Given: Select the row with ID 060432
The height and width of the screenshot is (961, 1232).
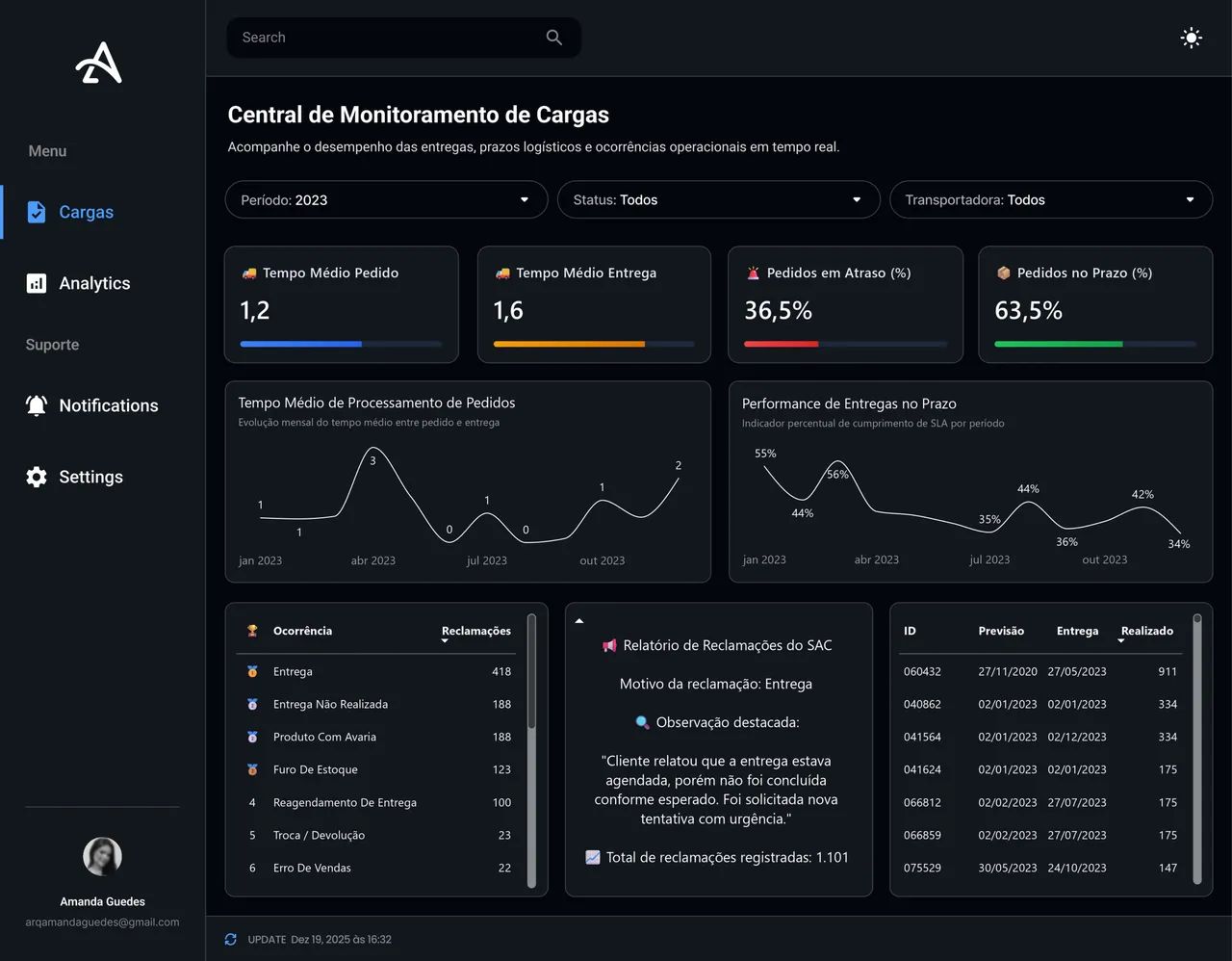Looking at the screenshot, I should pos(1040,671).
